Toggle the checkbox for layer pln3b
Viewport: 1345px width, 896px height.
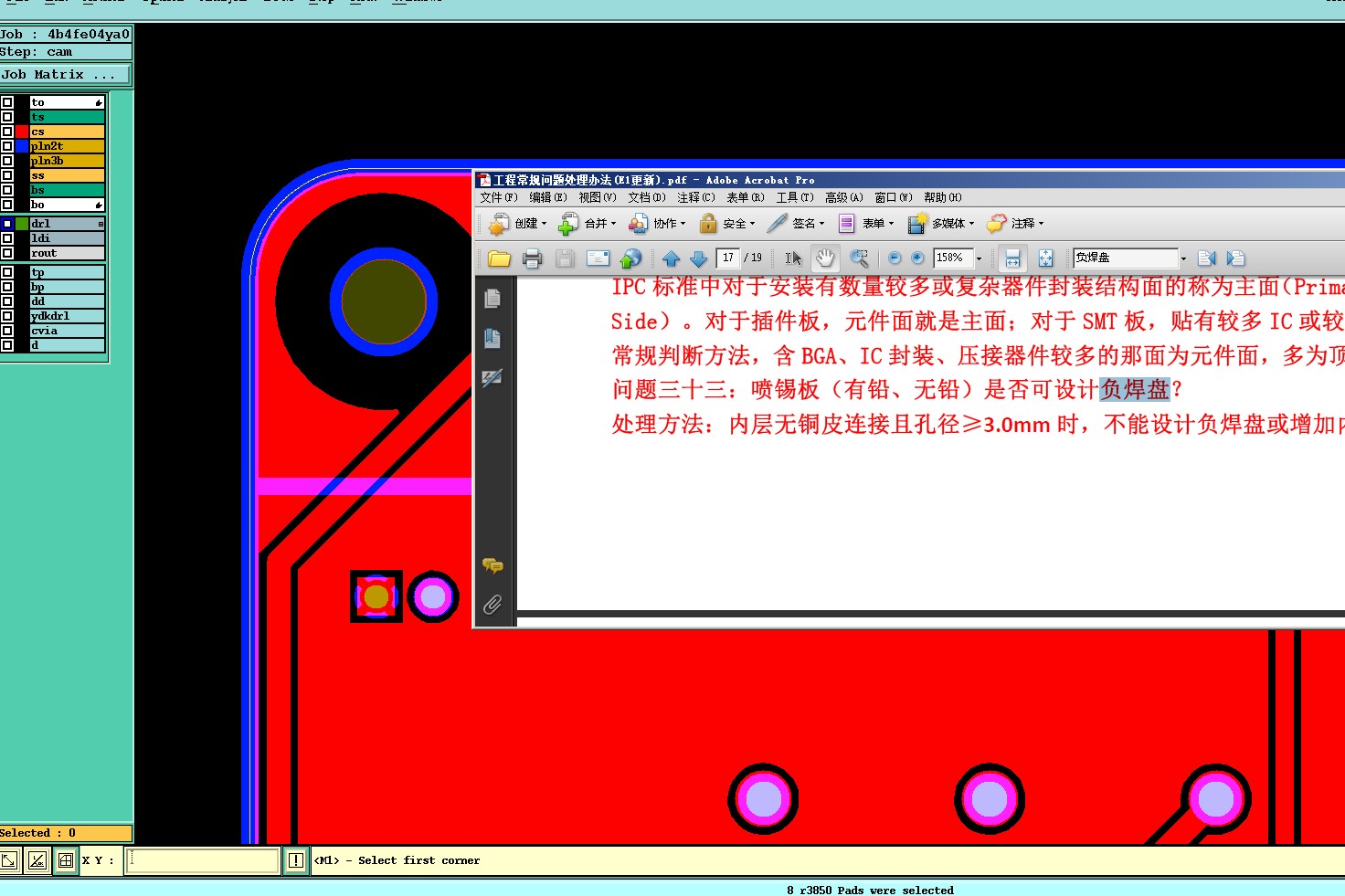point(7,161)
